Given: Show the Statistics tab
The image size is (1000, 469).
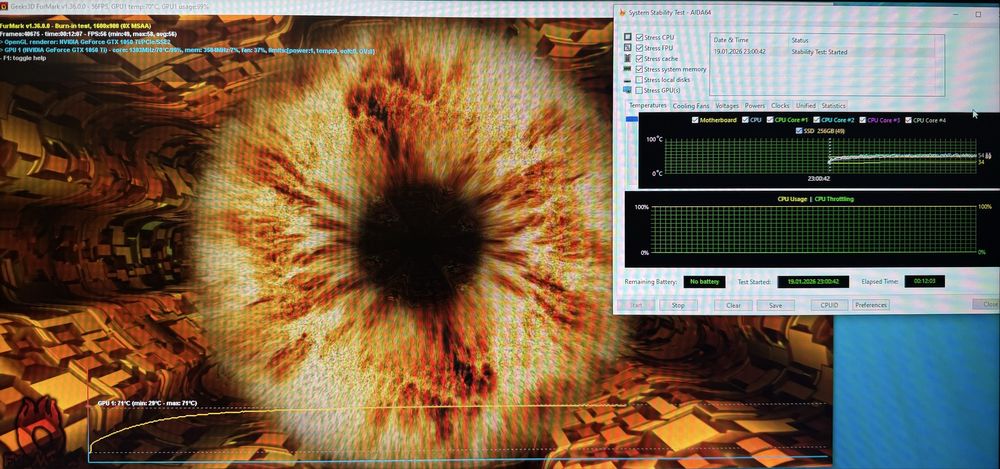Looking at the screenshot, I should tap(834, 106).
